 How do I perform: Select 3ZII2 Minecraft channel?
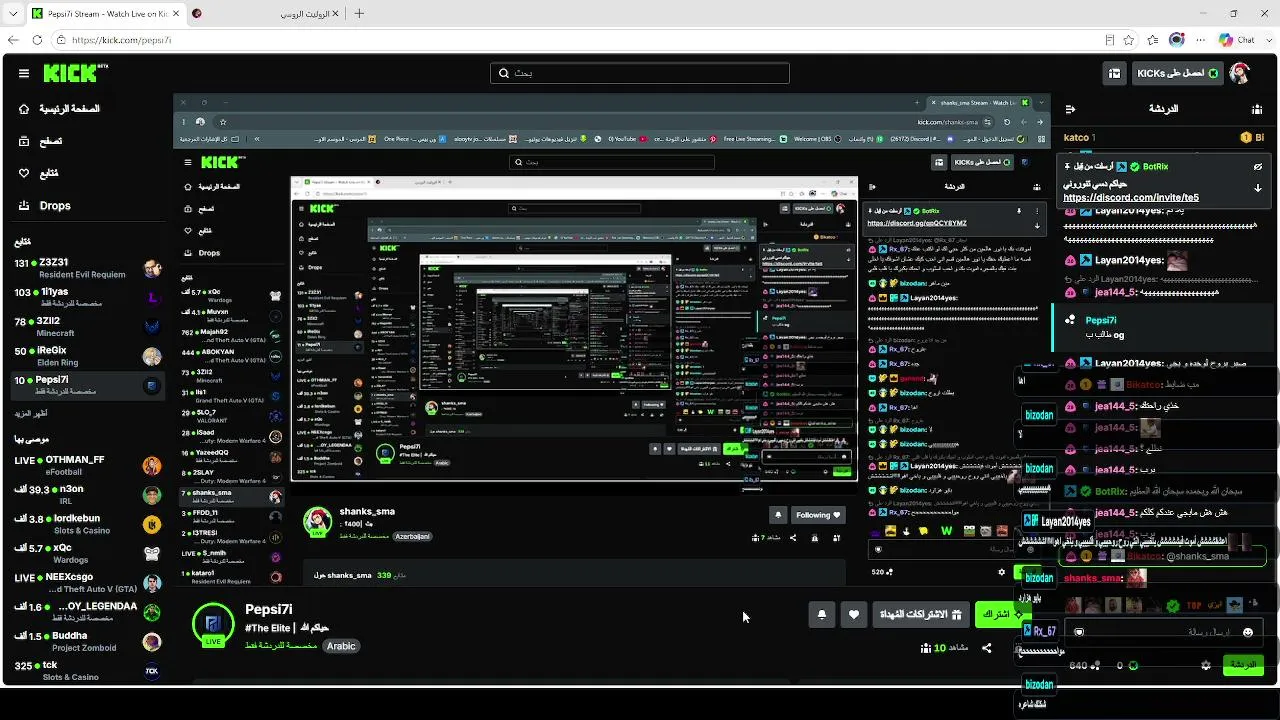pos(86,326)
